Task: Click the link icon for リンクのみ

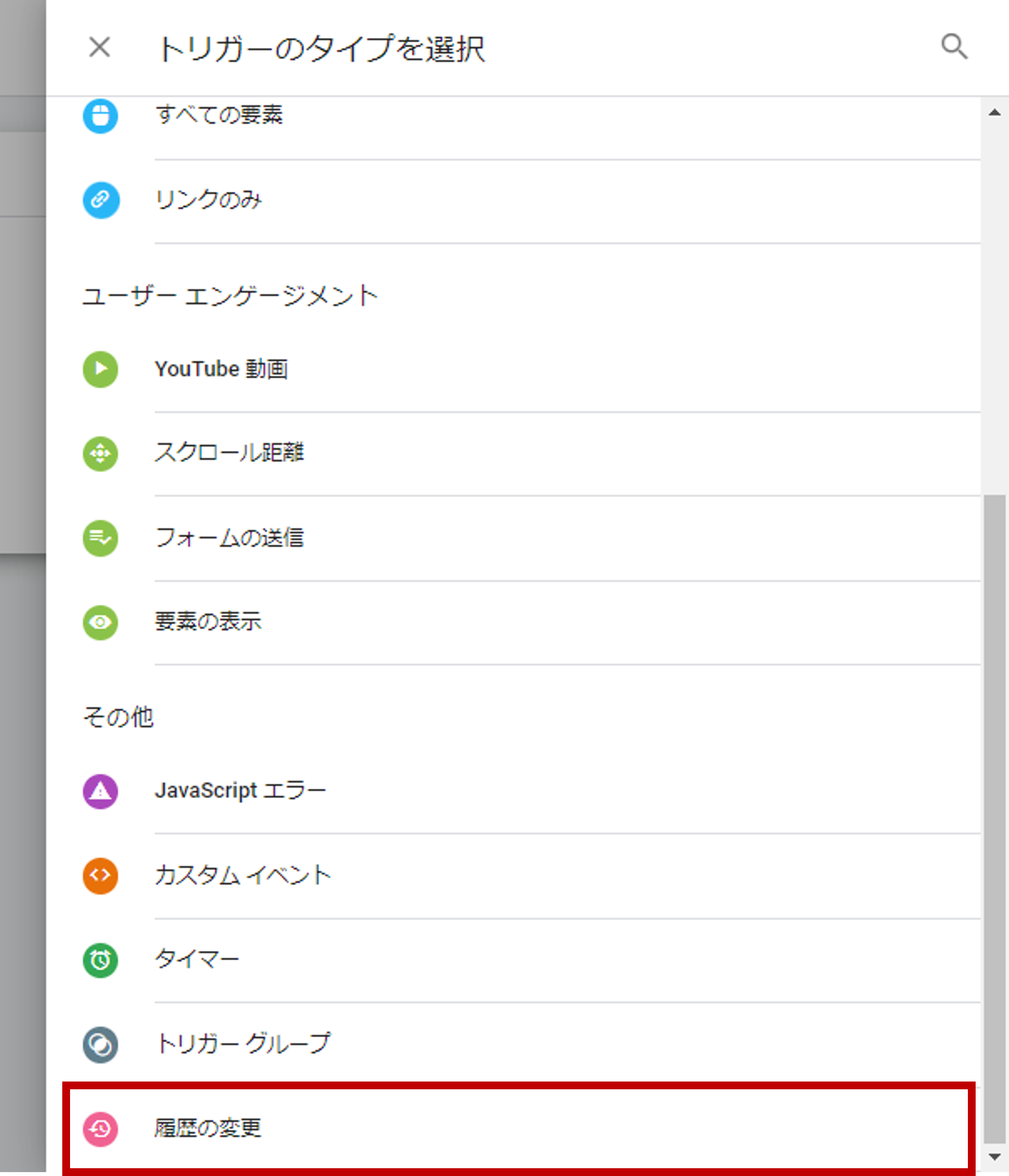Action: [x=101, y=200]
